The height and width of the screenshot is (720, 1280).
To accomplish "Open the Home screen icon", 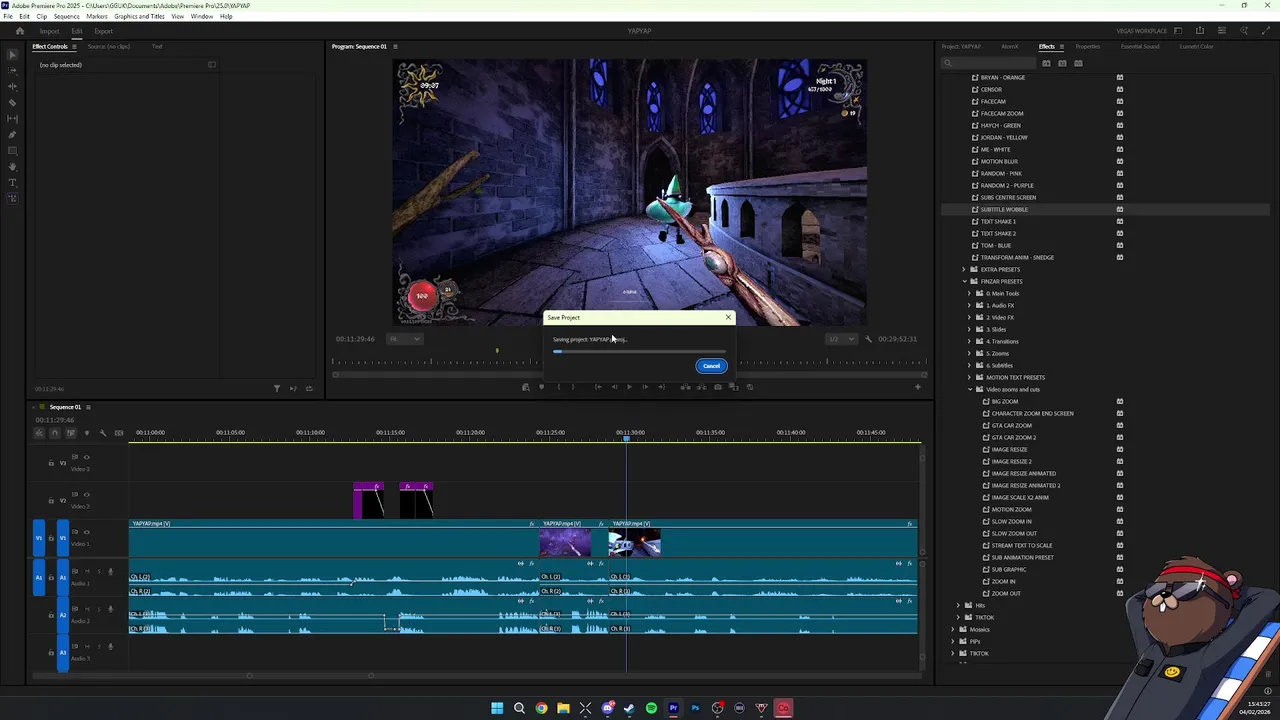I will coord(19,31).
